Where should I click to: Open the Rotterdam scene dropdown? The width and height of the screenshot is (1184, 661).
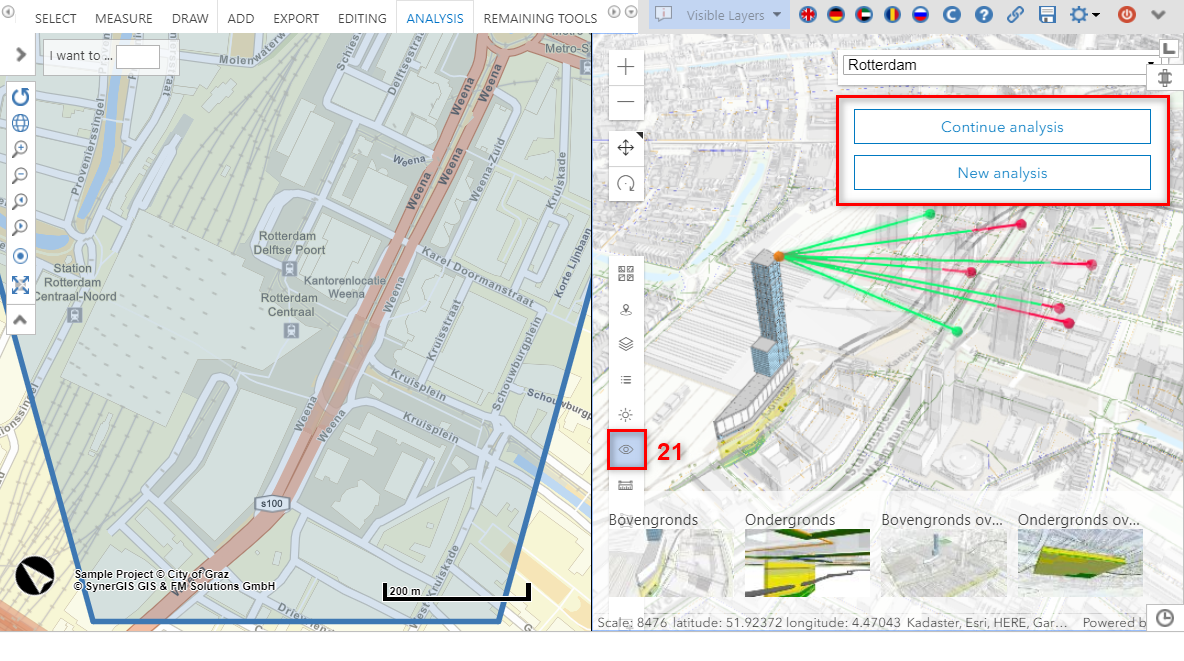point(1000,65)
